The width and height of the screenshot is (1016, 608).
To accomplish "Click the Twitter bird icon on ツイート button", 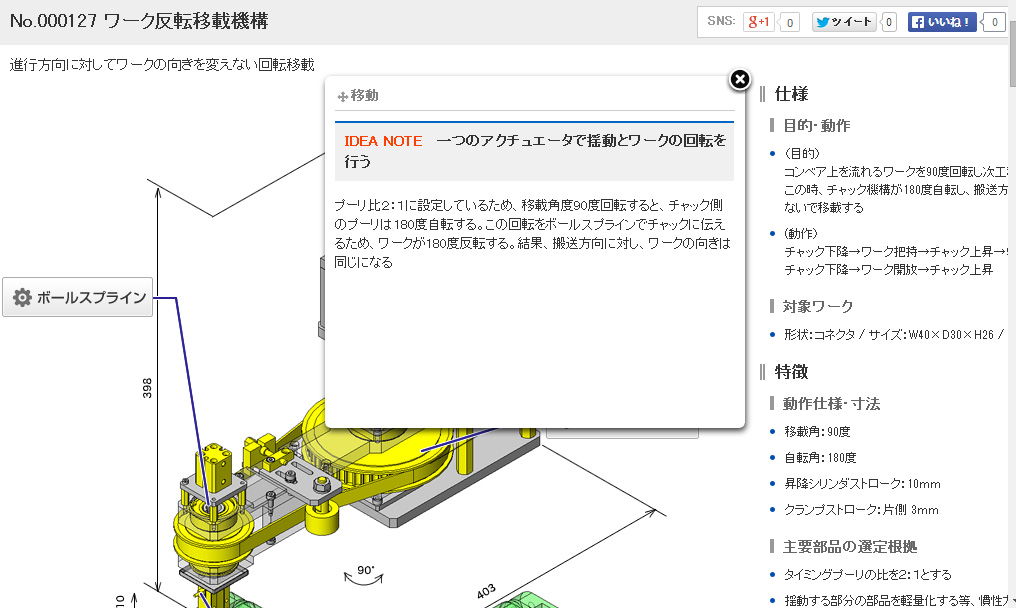I will 822,21.
